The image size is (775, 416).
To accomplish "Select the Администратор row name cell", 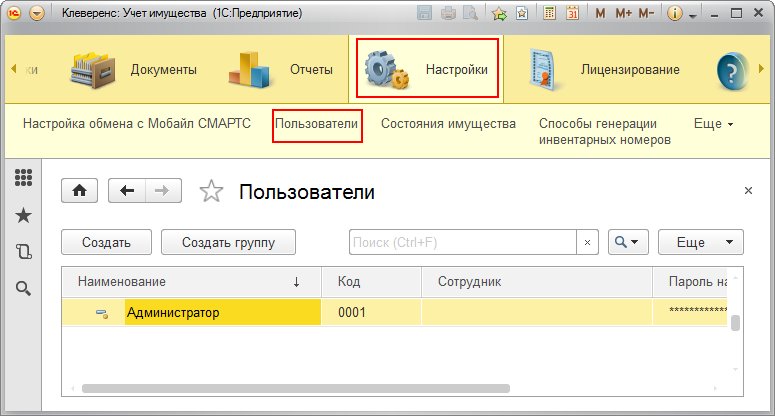I will click(223, 312).
